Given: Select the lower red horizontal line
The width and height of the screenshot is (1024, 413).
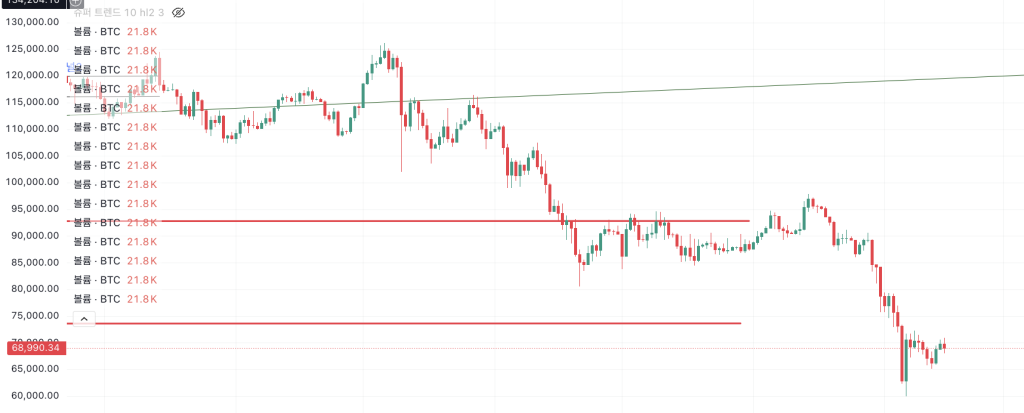Looking at the screenshot, I should tap(450, 323).
